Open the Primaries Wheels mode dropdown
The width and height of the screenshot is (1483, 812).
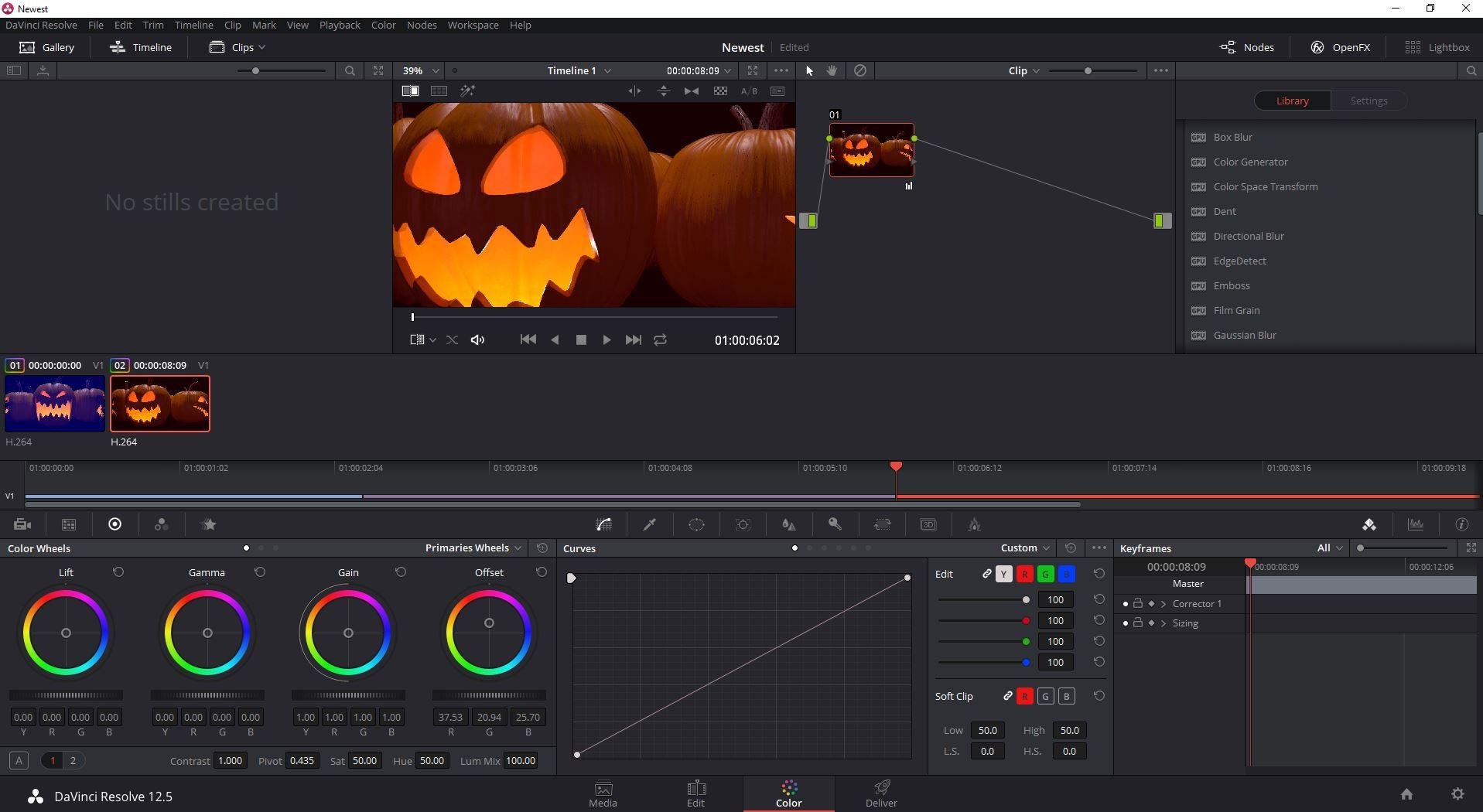tap(473, 548)
